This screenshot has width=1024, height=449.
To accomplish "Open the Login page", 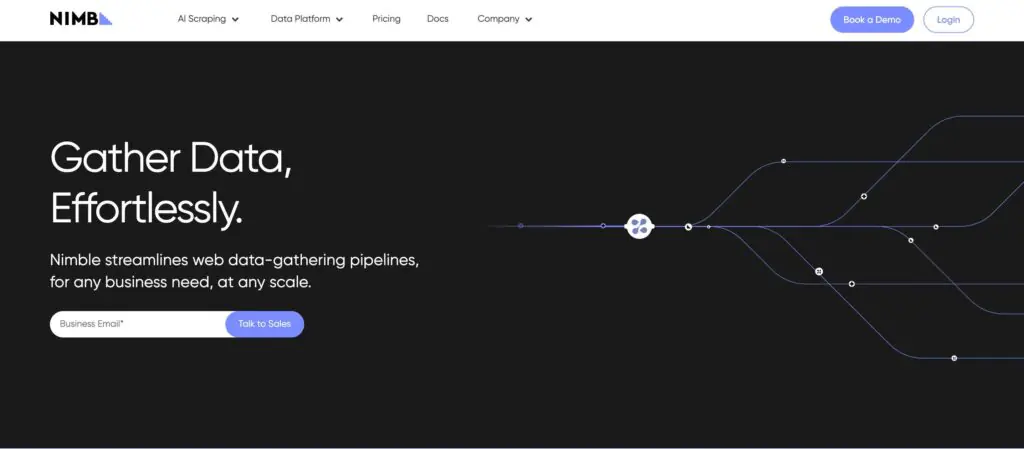I will click(948, 20).
